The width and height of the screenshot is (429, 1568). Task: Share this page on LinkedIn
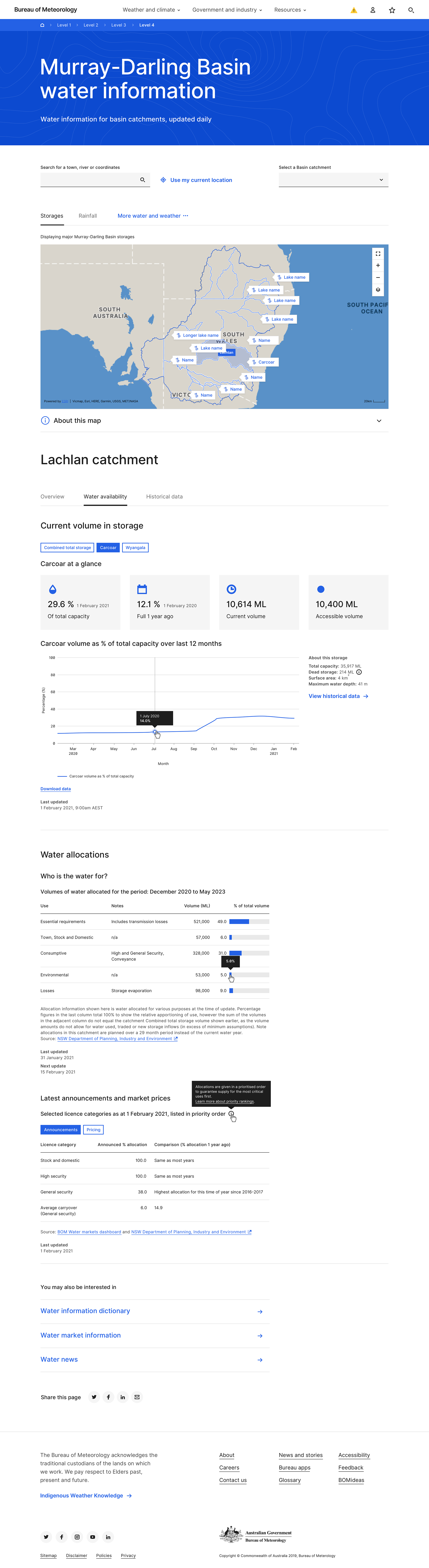[x=122, y=1397]
